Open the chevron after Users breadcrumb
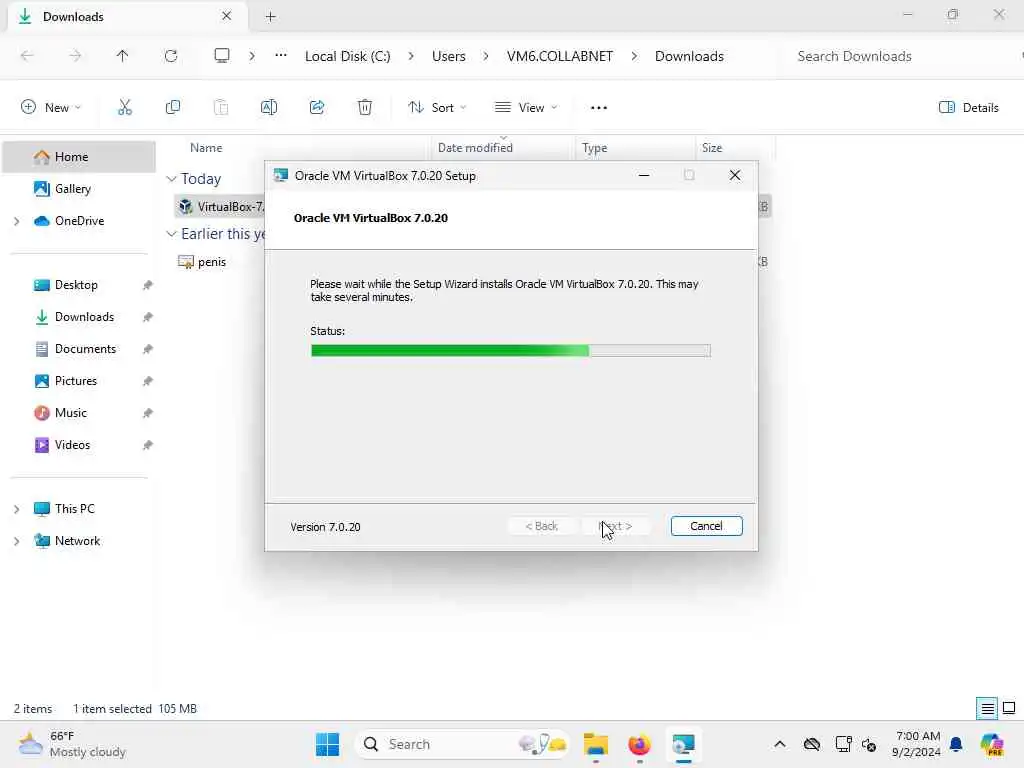Image resolution: width=1024 pixels, height=768 pixels. 486,56
